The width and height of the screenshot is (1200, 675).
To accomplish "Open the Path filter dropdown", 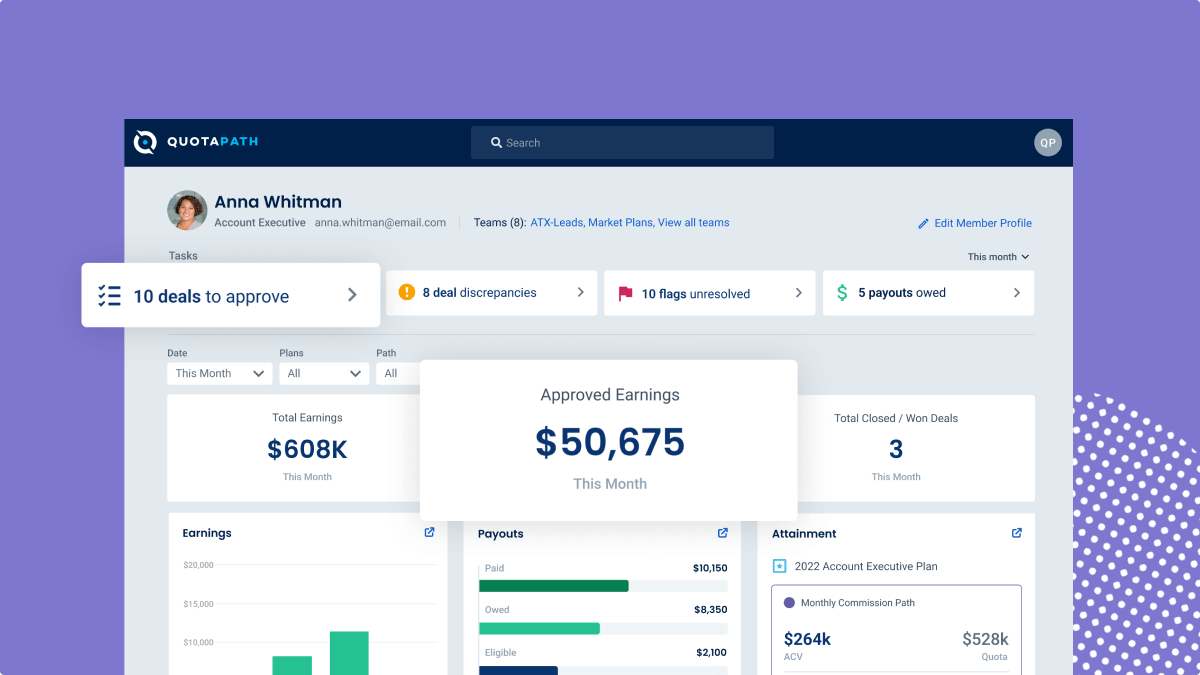I will point(398,373).
